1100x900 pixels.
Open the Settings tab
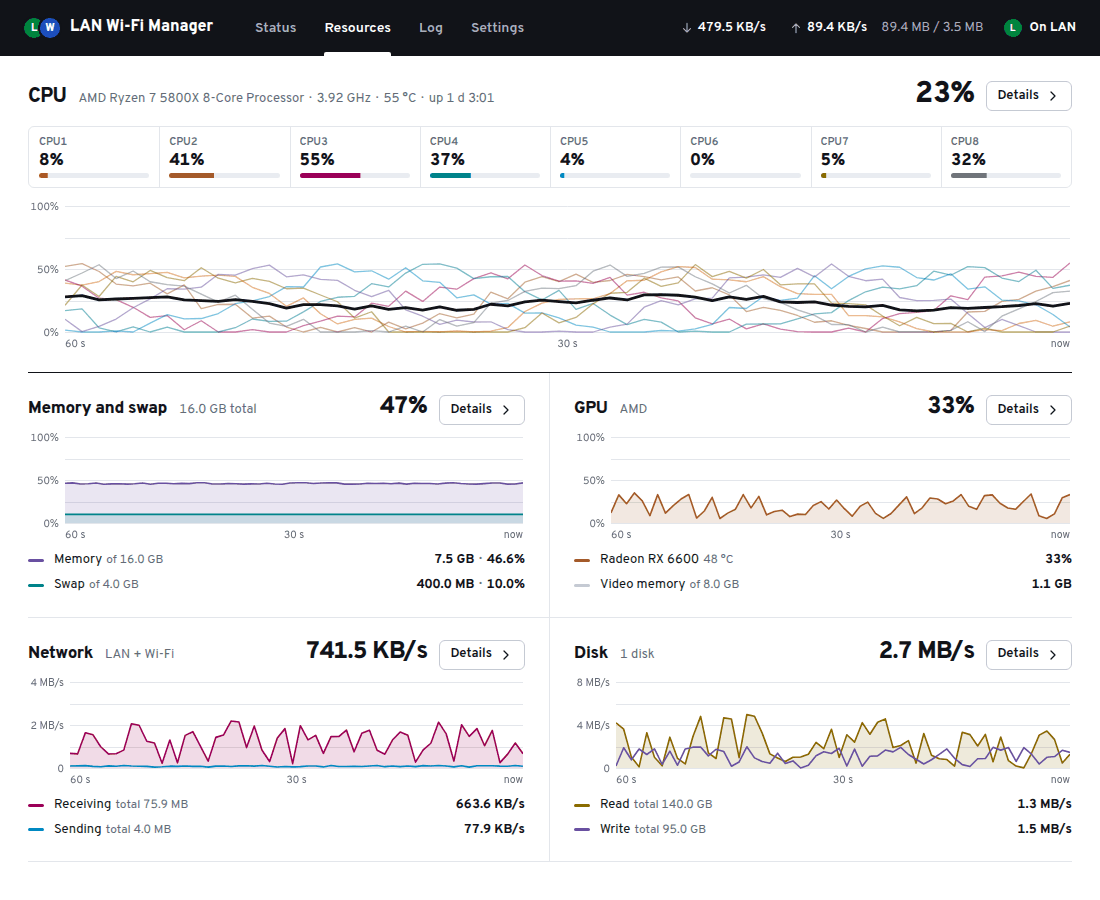coord(497,27)
